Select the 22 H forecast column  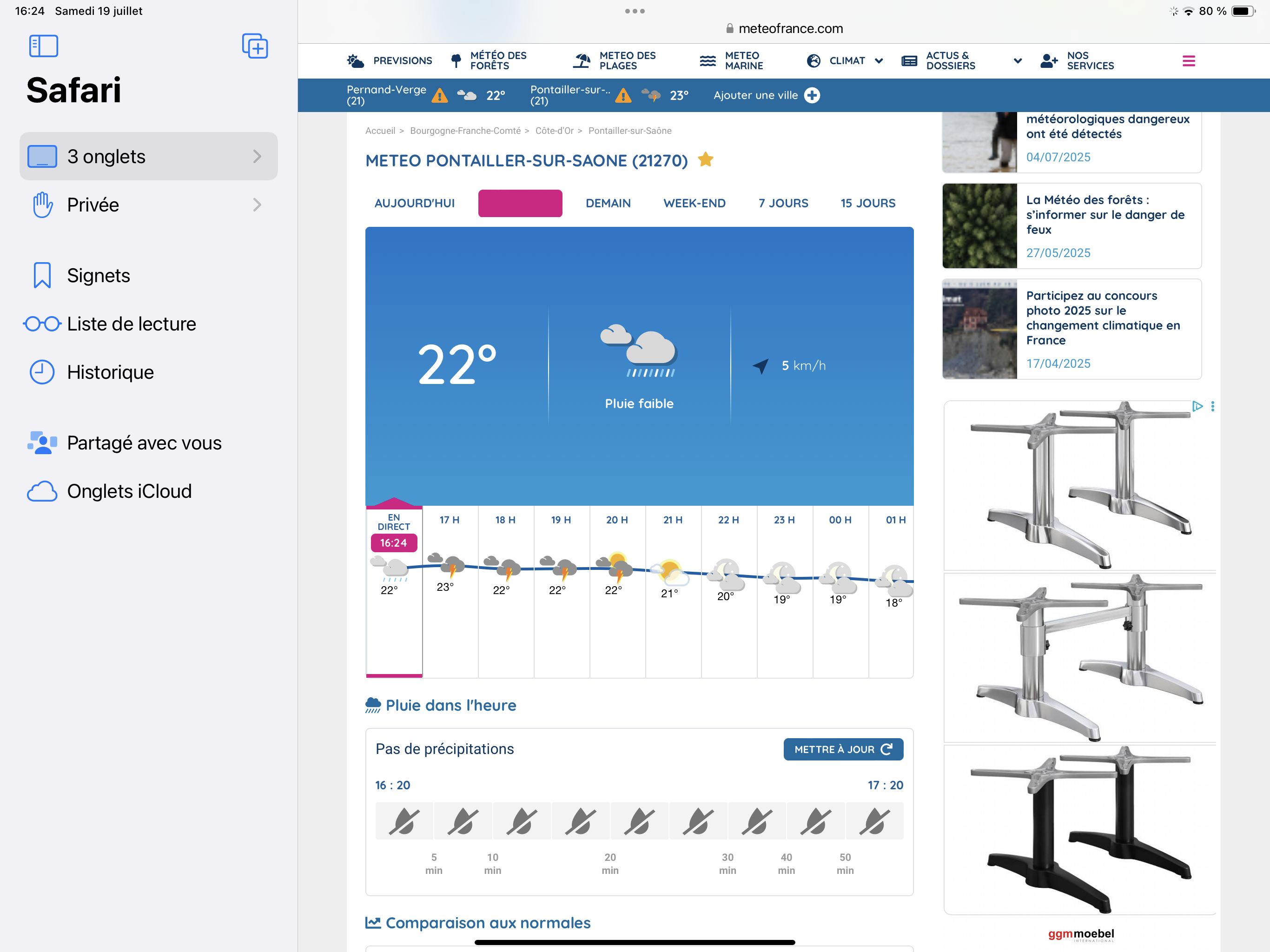click(x=729, y=591)
